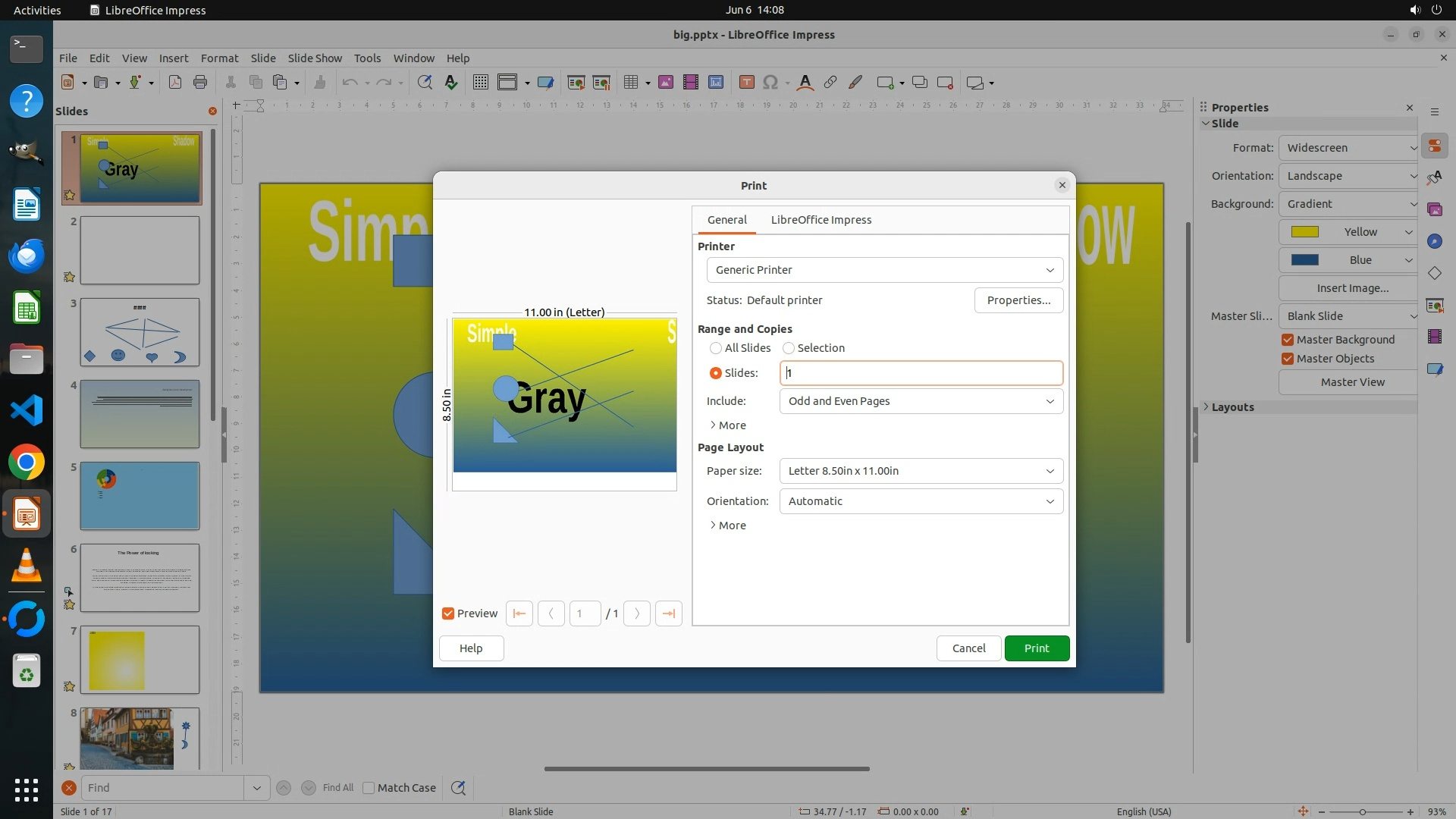Click the Export as PDF toolbar icon

175,82
